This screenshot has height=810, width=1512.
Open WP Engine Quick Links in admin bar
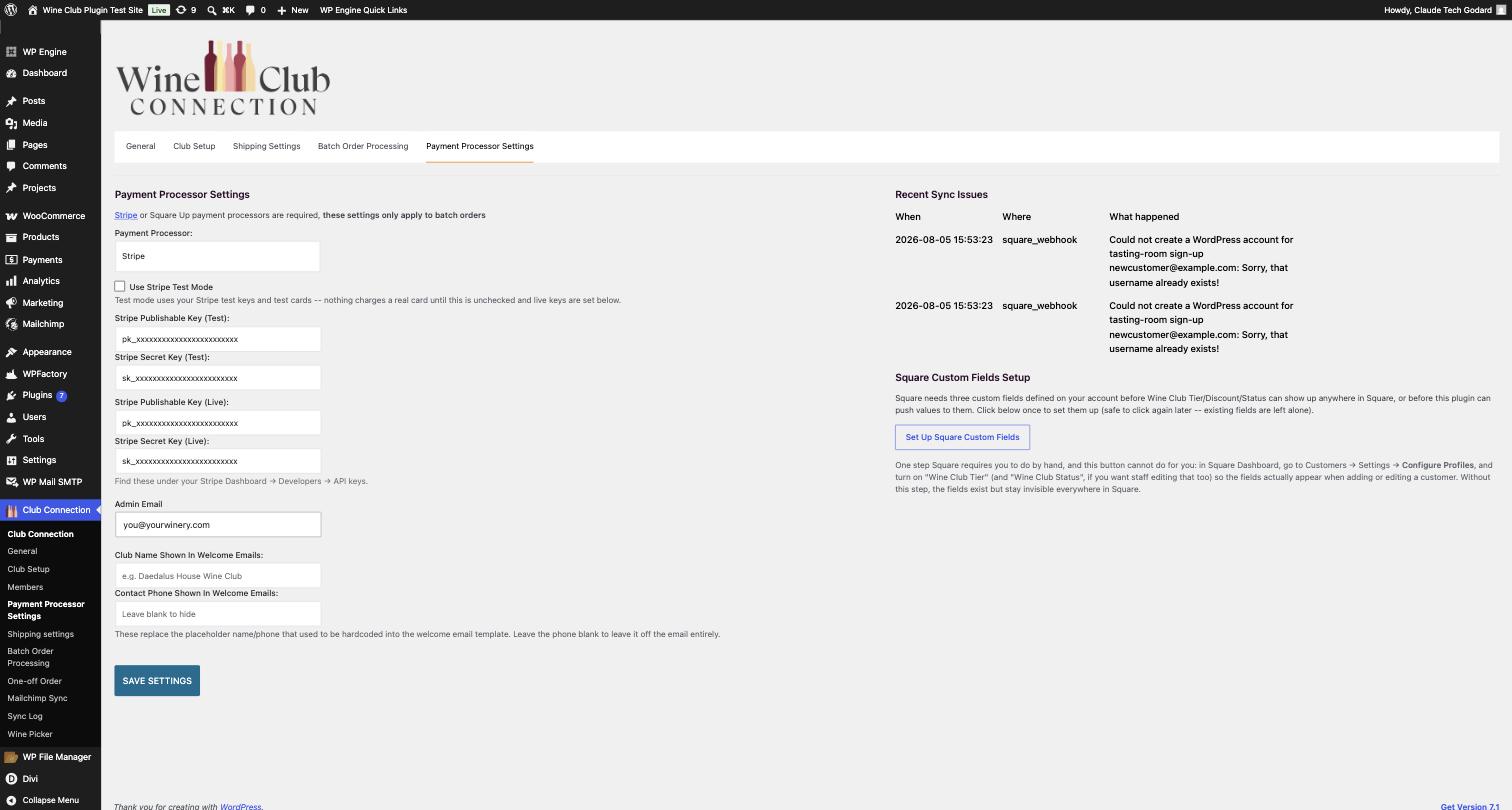pos(363,10)
